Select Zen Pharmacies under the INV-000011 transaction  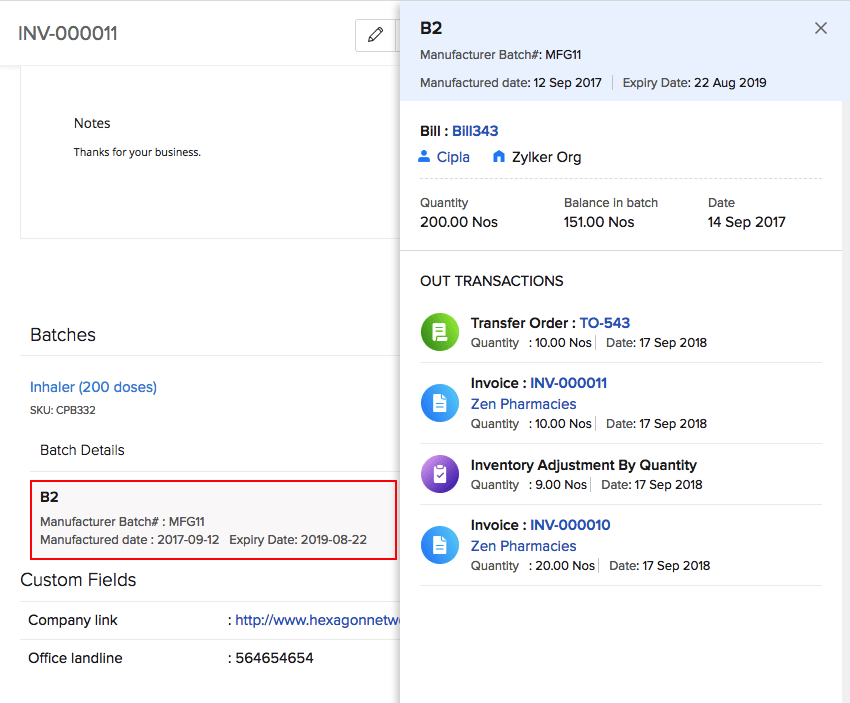tap(522, 404)
